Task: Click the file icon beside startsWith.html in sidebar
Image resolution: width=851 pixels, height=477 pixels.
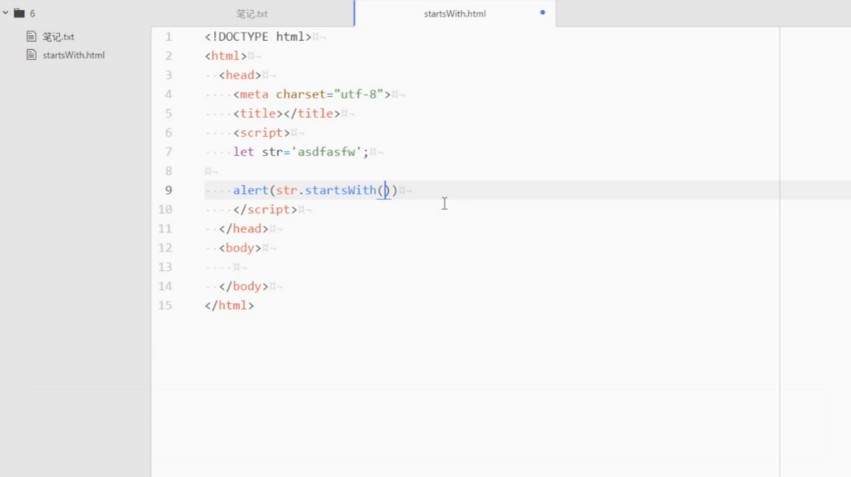Action: (x=31, y=55)
